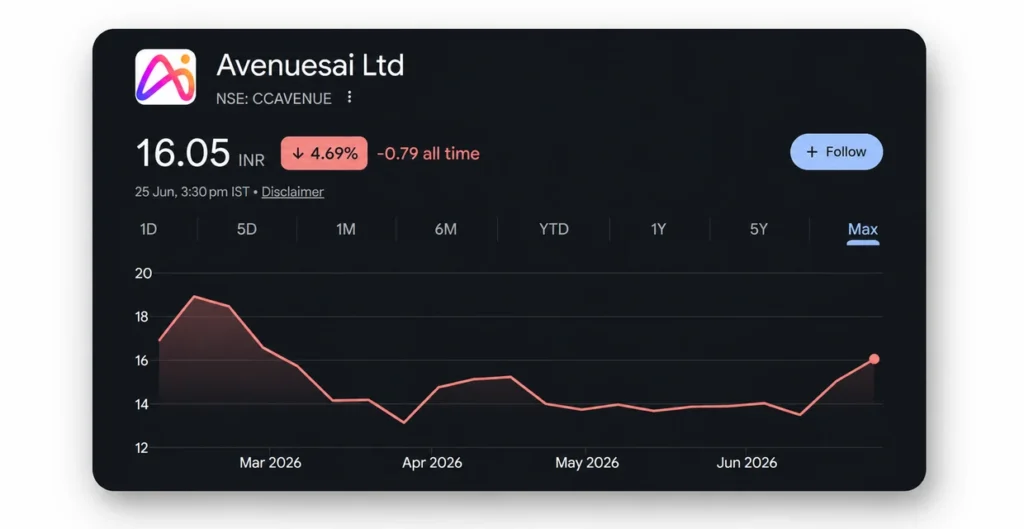Screen dimensions: 1024x529
Task: Open the Disclaimer link
Action: [293, 192]
